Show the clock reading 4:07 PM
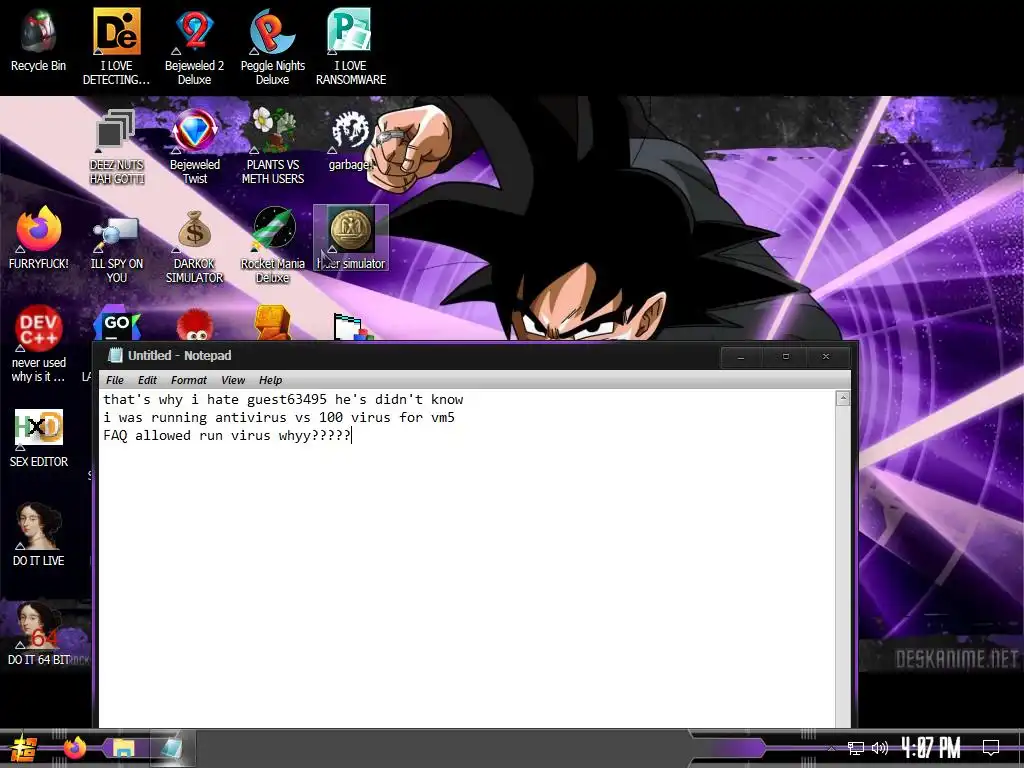 coord(931,748)
